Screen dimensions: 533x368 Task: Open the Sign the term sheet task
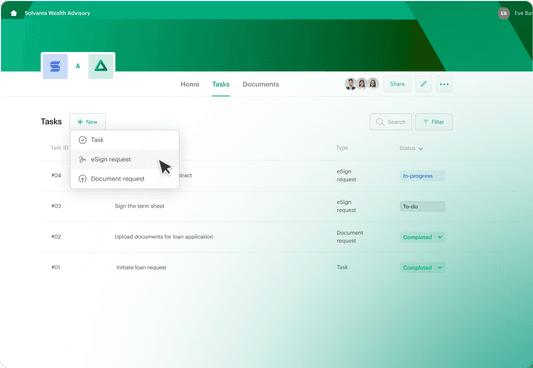(x=140, y=206)
